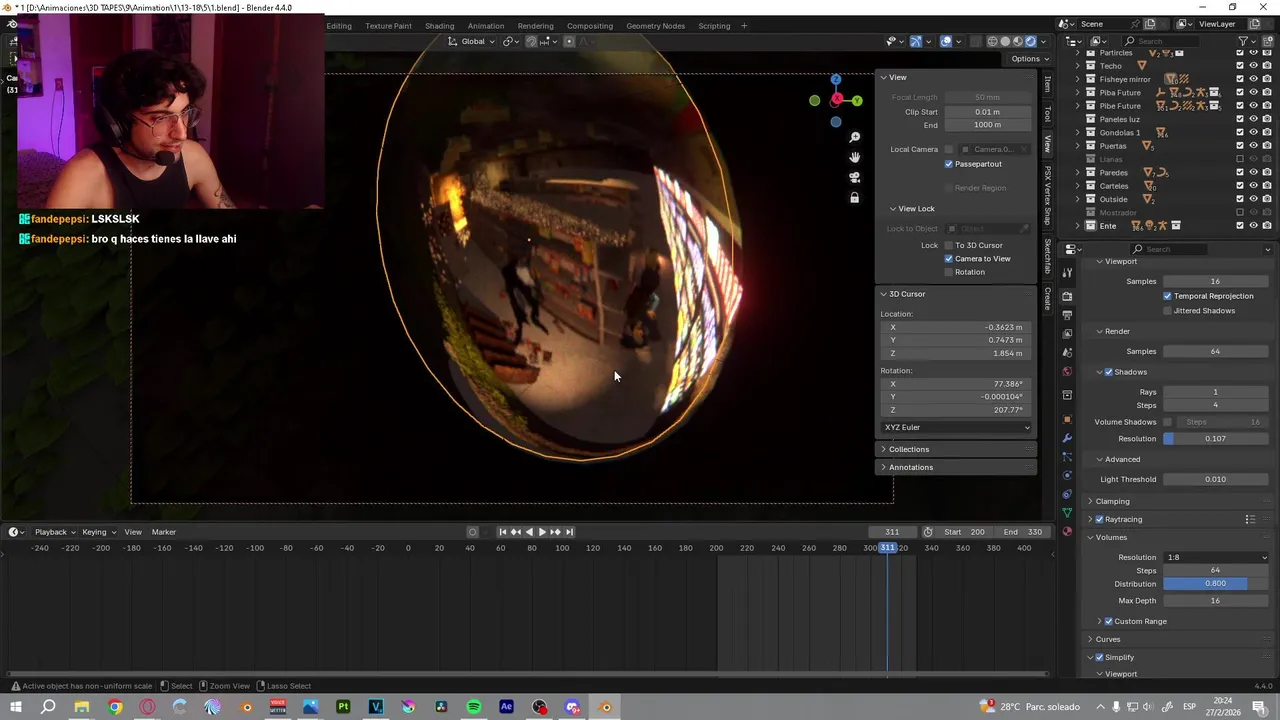Screen dimensions: 1280x720
Task: Toggle the camera view icon
Action: (x=855, y=177)
